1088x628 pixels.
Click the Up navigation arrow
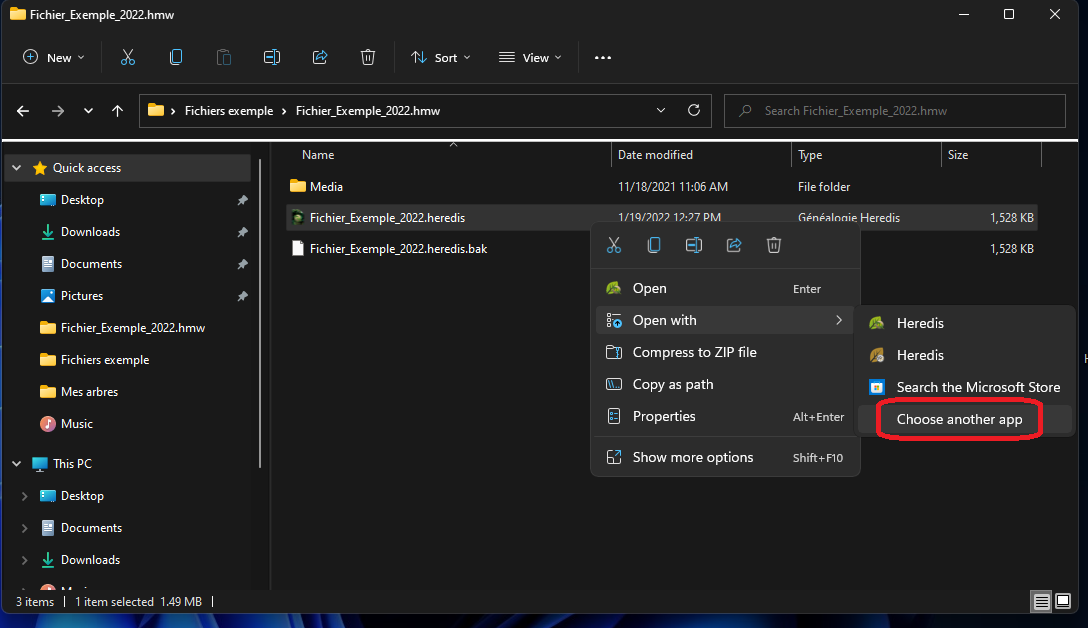point(117,111)
